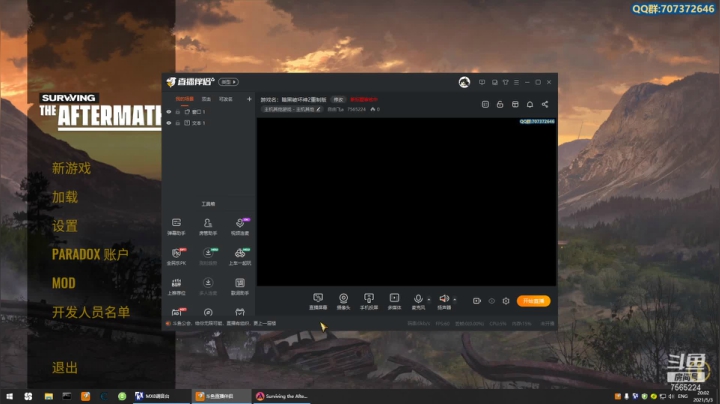Click the shop icon above preview
Image resolution: width=720 pixels, height=404 pixels.
click(515, 105)
